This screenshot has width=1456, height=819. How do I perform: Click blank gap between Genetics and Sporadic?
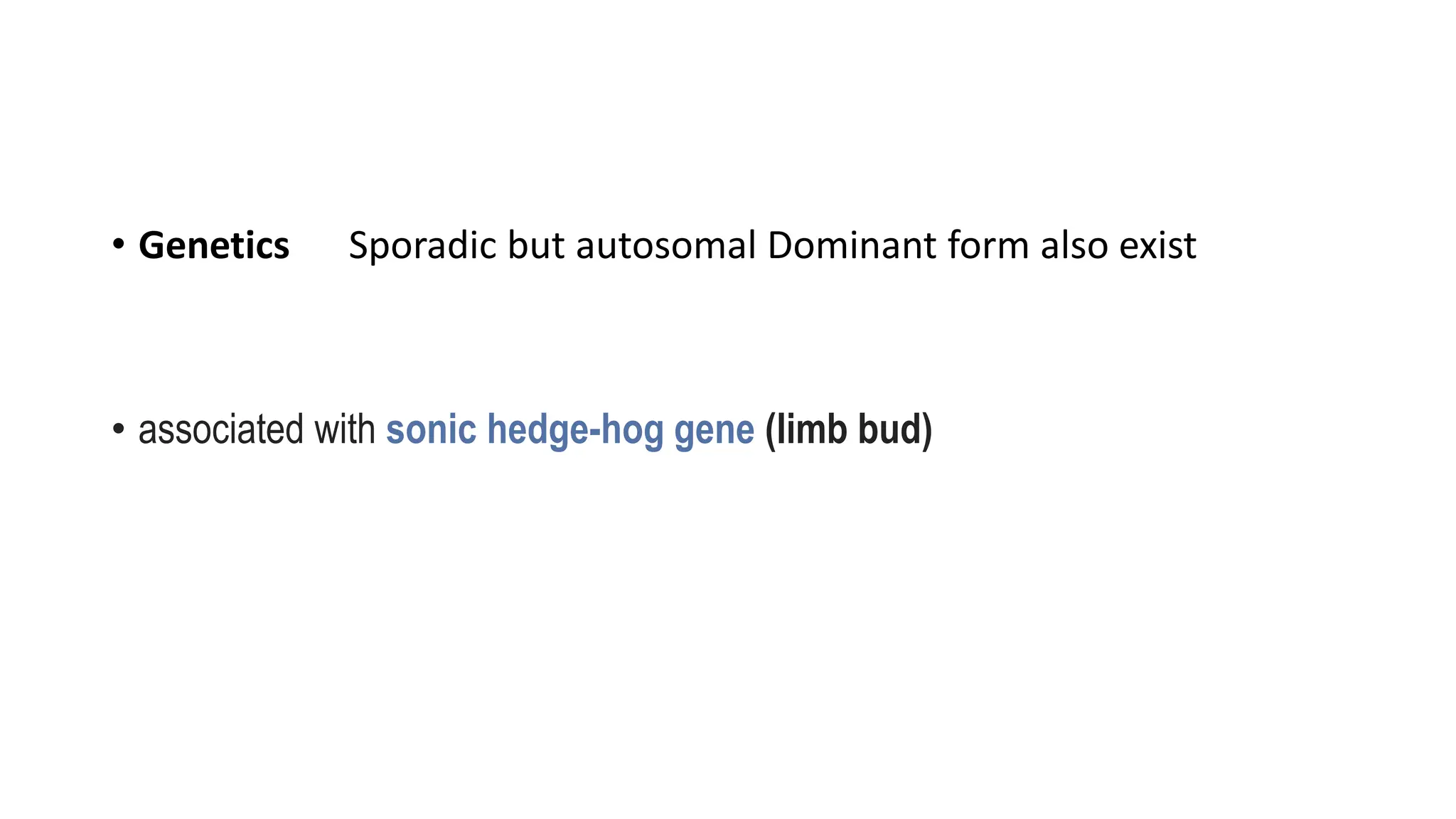click(319, 246)
